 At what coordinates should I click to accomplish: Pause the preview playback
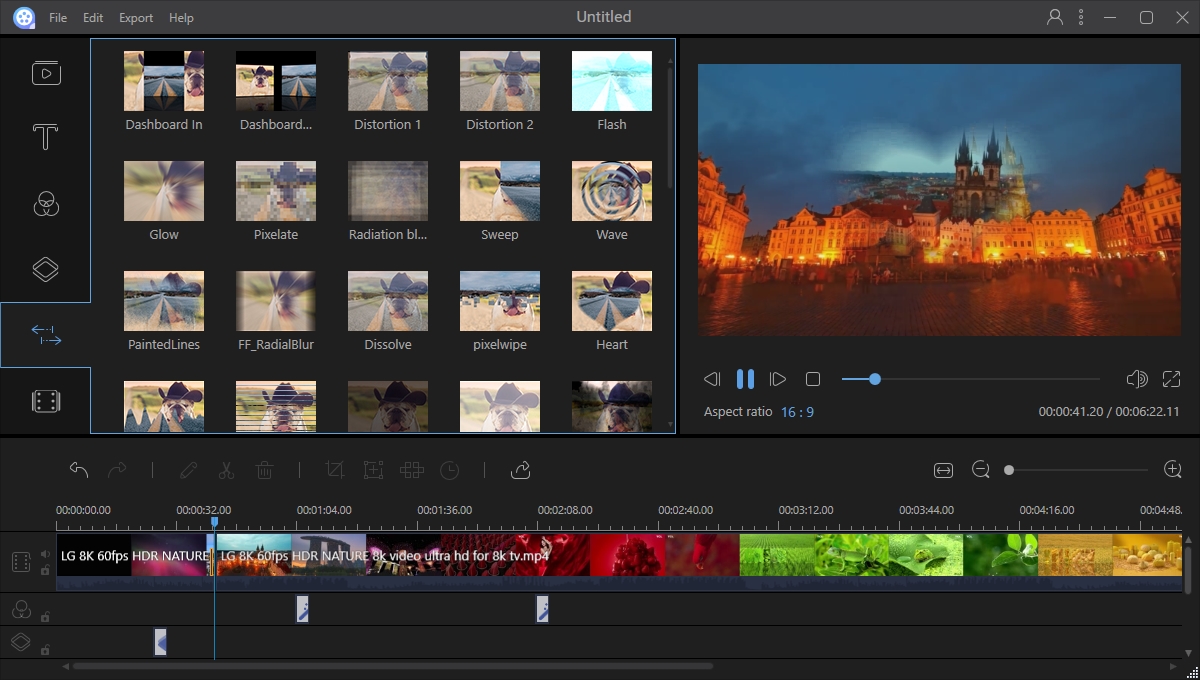(x=745, y=379)
